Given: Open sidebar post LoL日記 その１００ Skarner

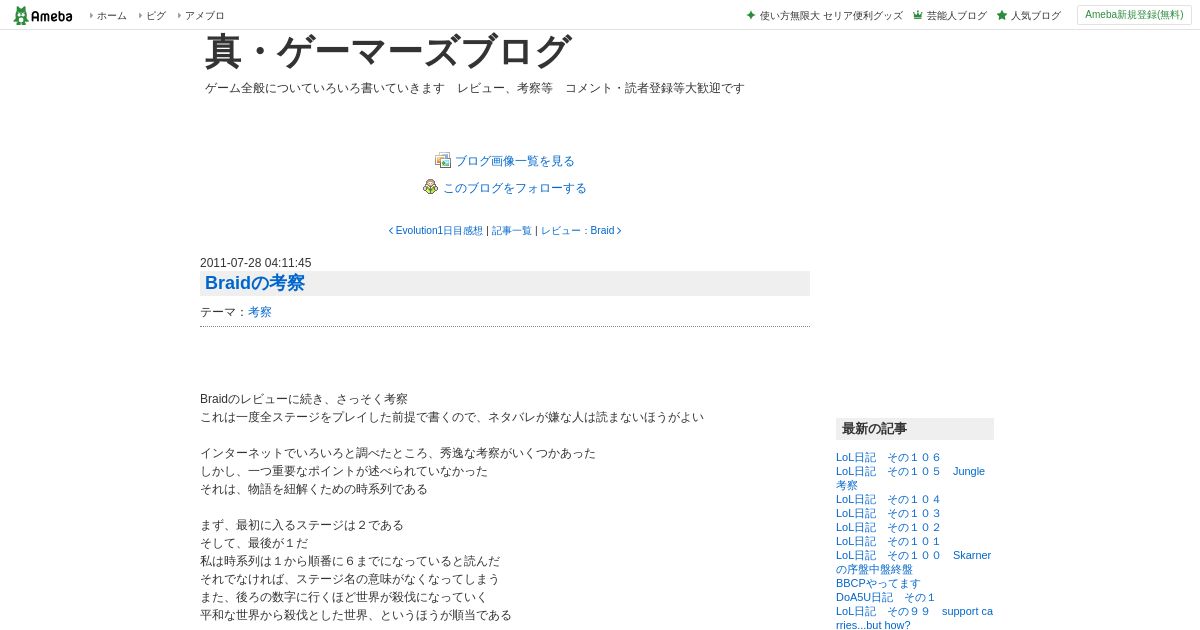Looking at the screenshot, I should [913, 562].
